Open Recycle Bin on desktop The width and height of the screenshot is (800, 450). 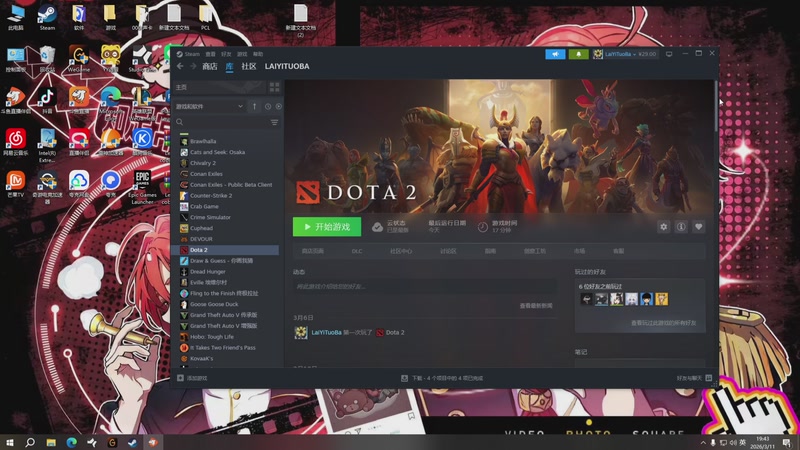(x=47, y=59)
